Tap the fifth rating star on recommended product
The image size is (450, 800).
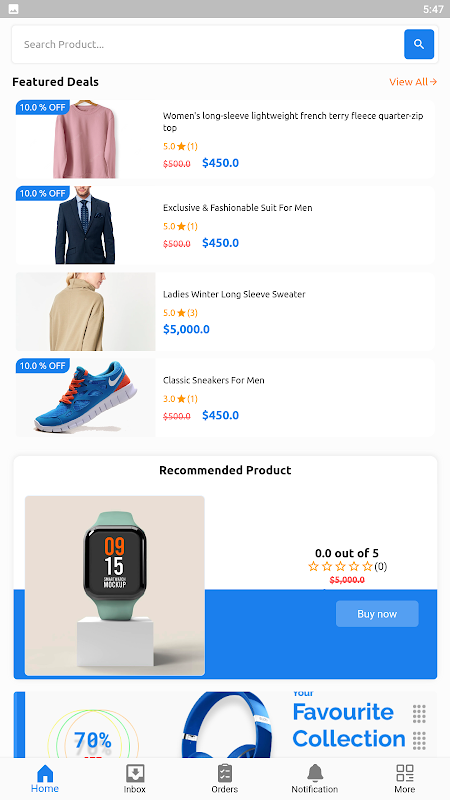[367, 566]
